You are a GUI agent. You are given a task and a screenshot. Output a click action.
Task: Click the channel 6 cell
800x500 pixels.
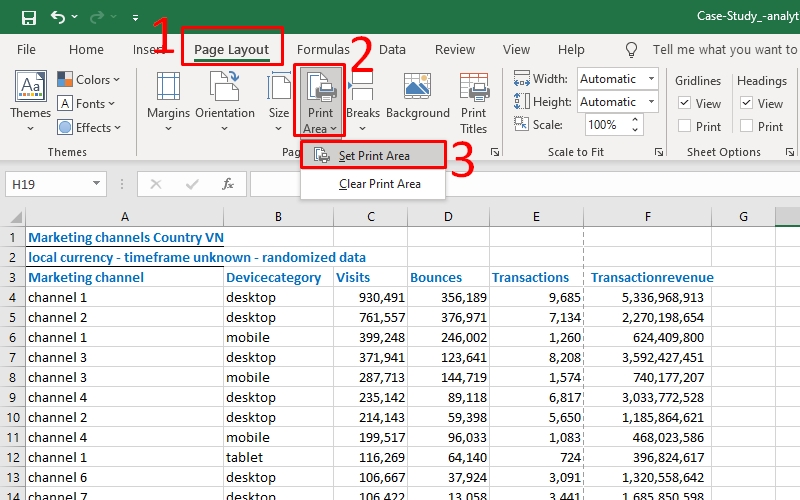pyautogui.click(x=124, y=478)
